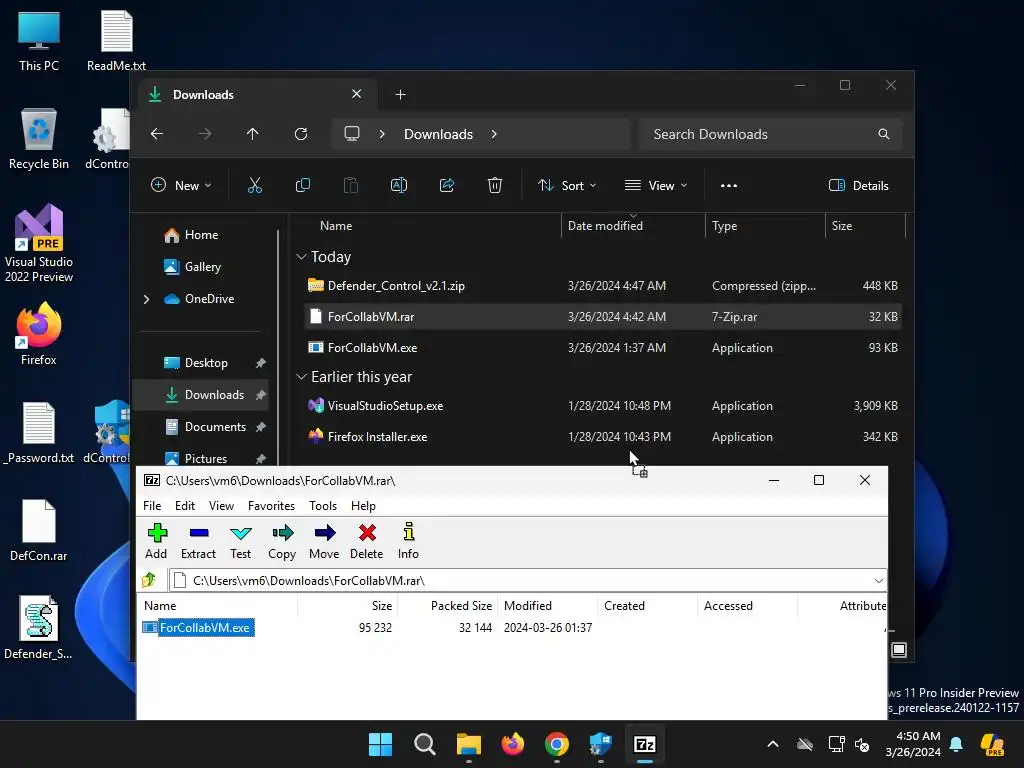Toggle the Details pane in Explorer
Screen dimensions: 1024x768
858,185
